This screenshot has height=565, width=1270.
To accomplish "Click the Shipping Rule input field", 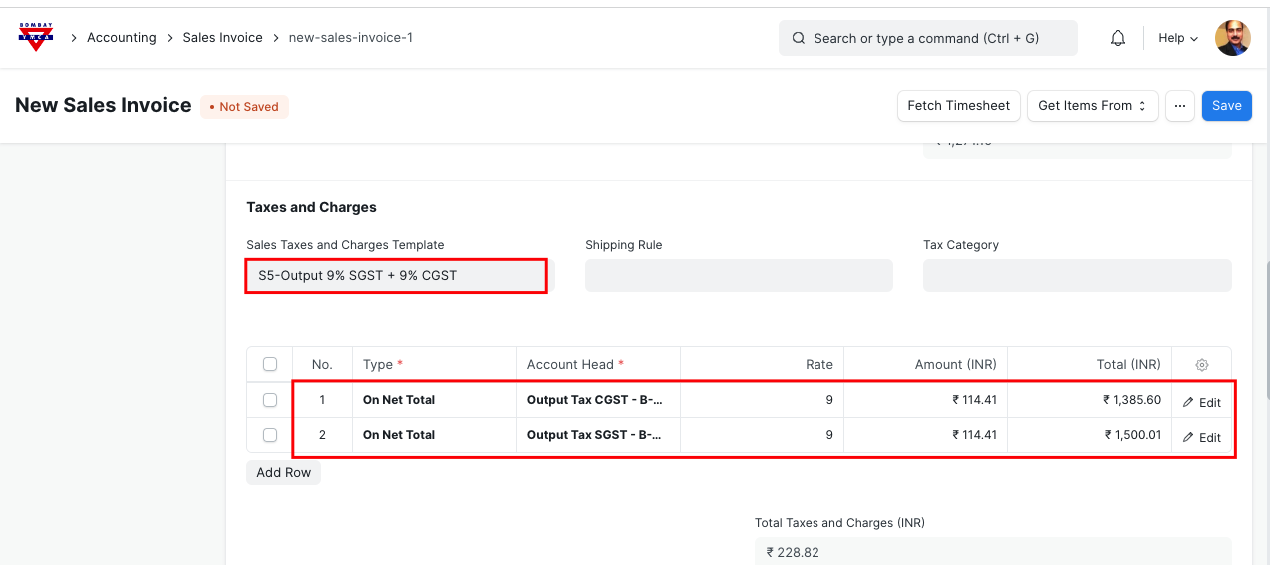I will click(738, 276).
